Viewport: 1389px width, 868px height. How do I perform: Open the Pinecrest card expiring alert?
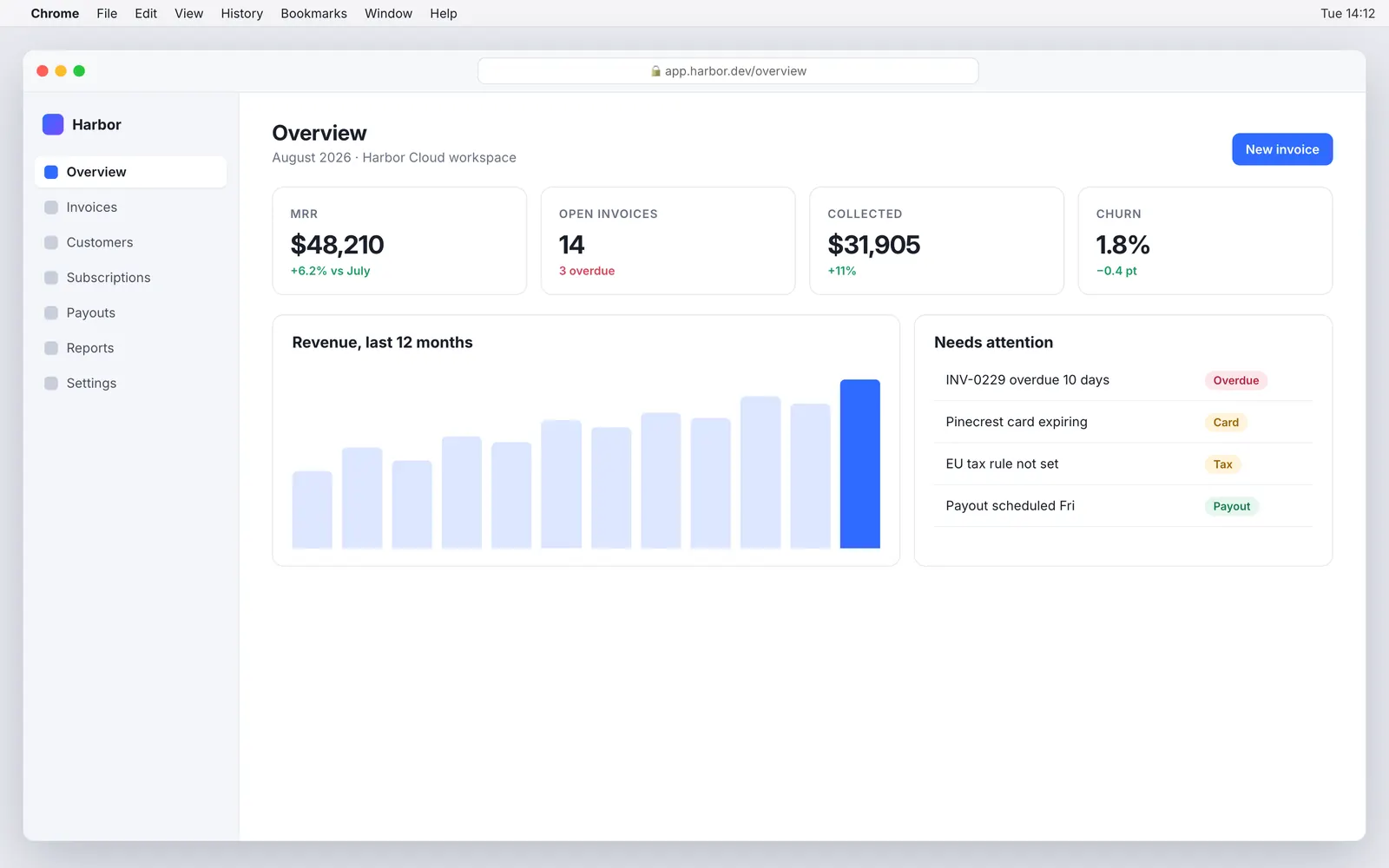tap(1123, 422)
